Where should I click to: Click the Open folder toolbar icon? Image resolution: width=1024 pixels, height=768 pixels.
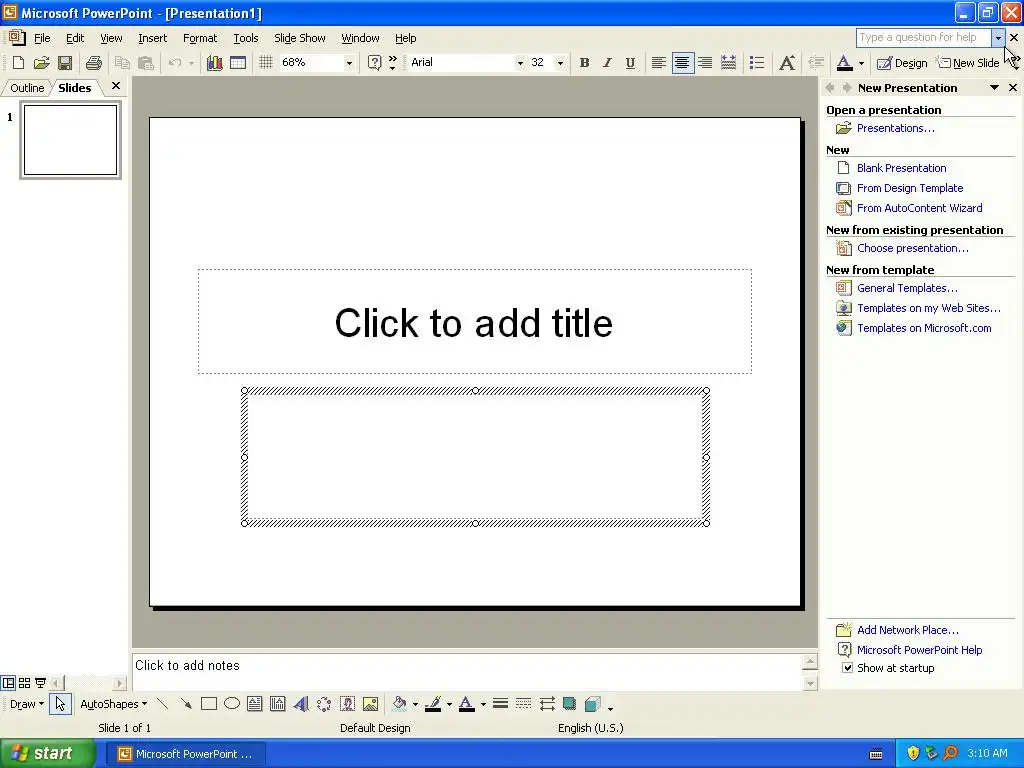(41, 63)
